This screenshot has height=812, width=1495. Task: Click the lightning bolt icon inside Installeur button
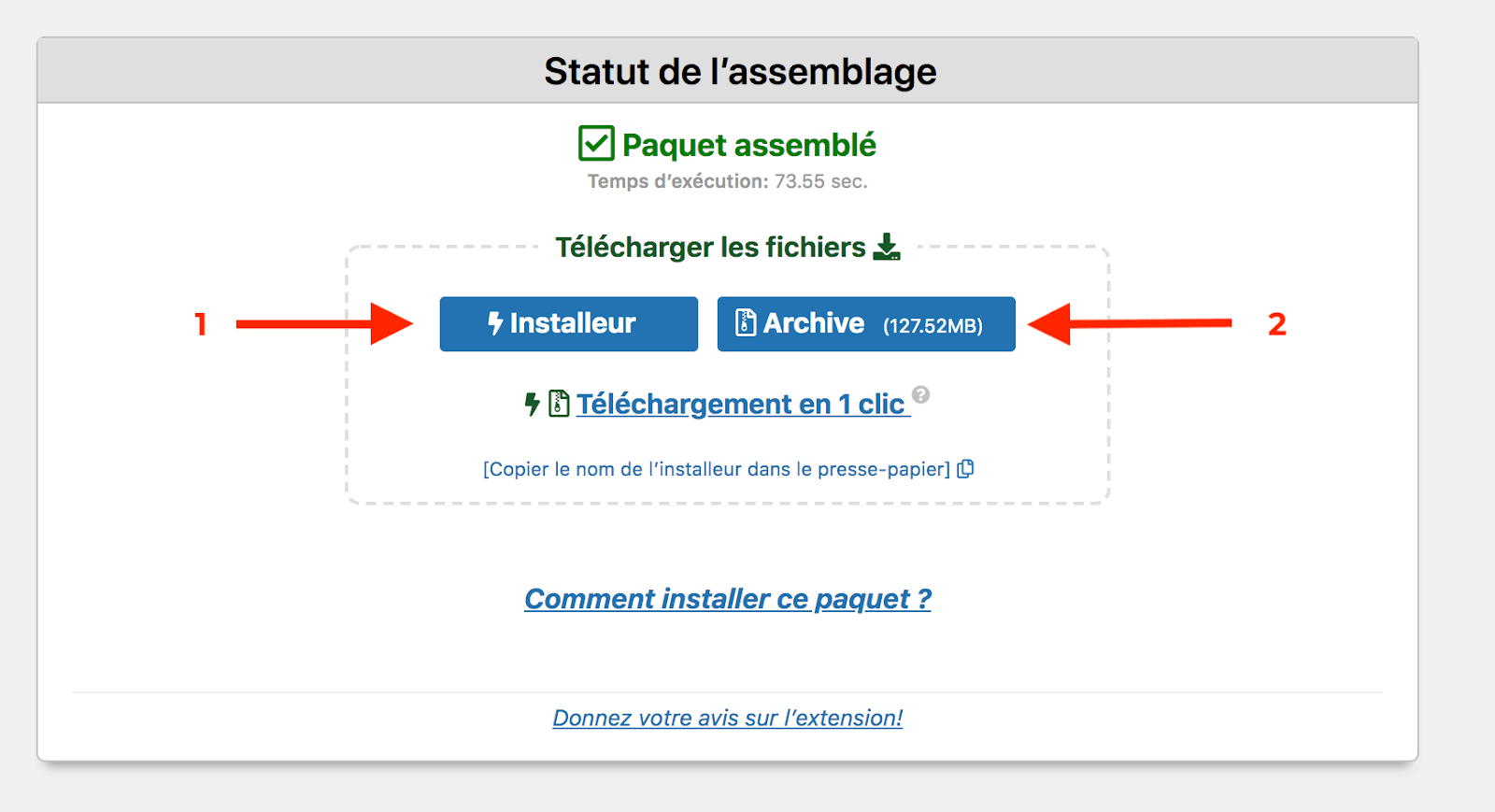click(x=495, y=323)
